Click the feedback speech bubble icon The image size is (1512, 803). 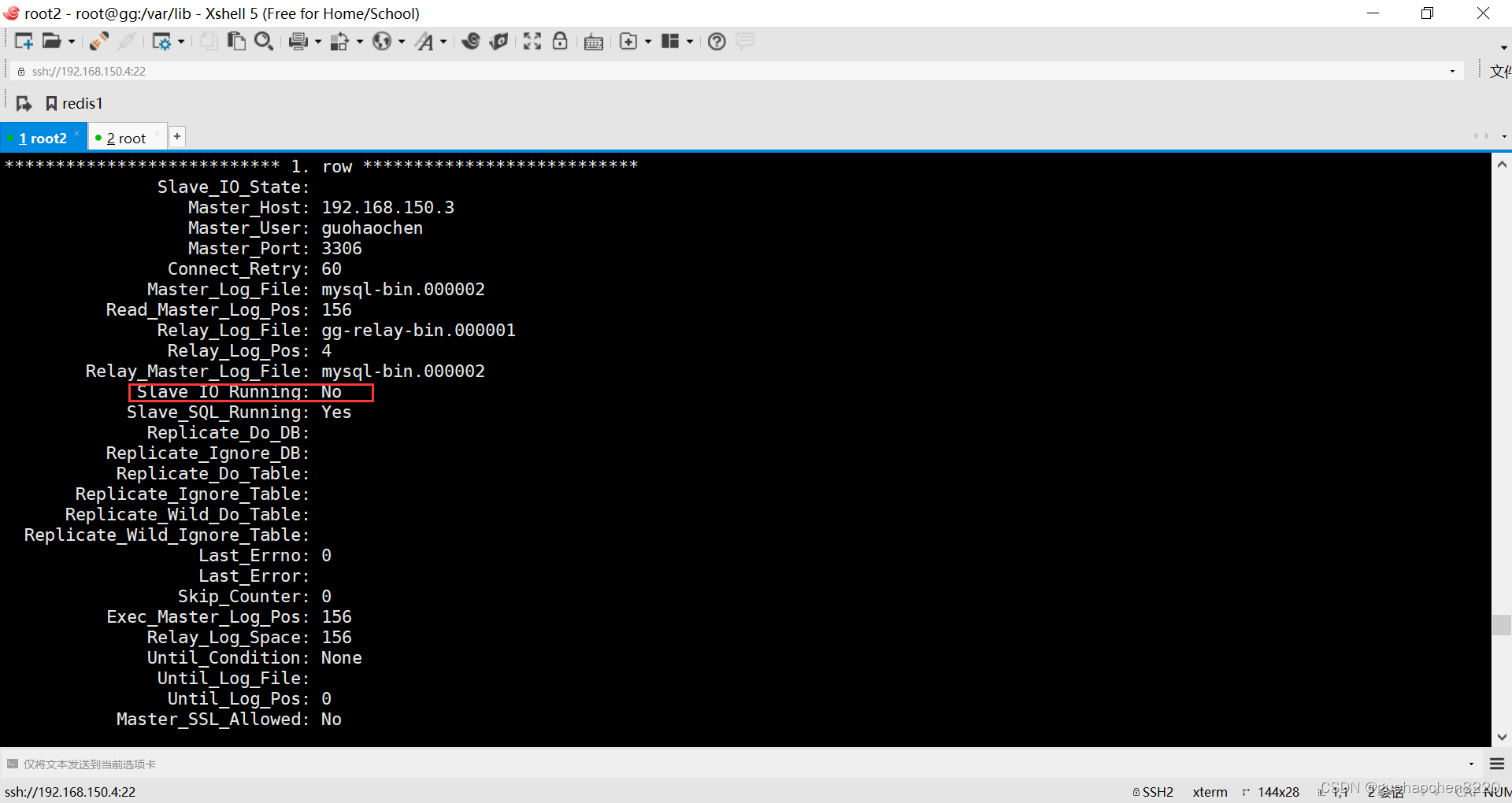tap(745, 41)
